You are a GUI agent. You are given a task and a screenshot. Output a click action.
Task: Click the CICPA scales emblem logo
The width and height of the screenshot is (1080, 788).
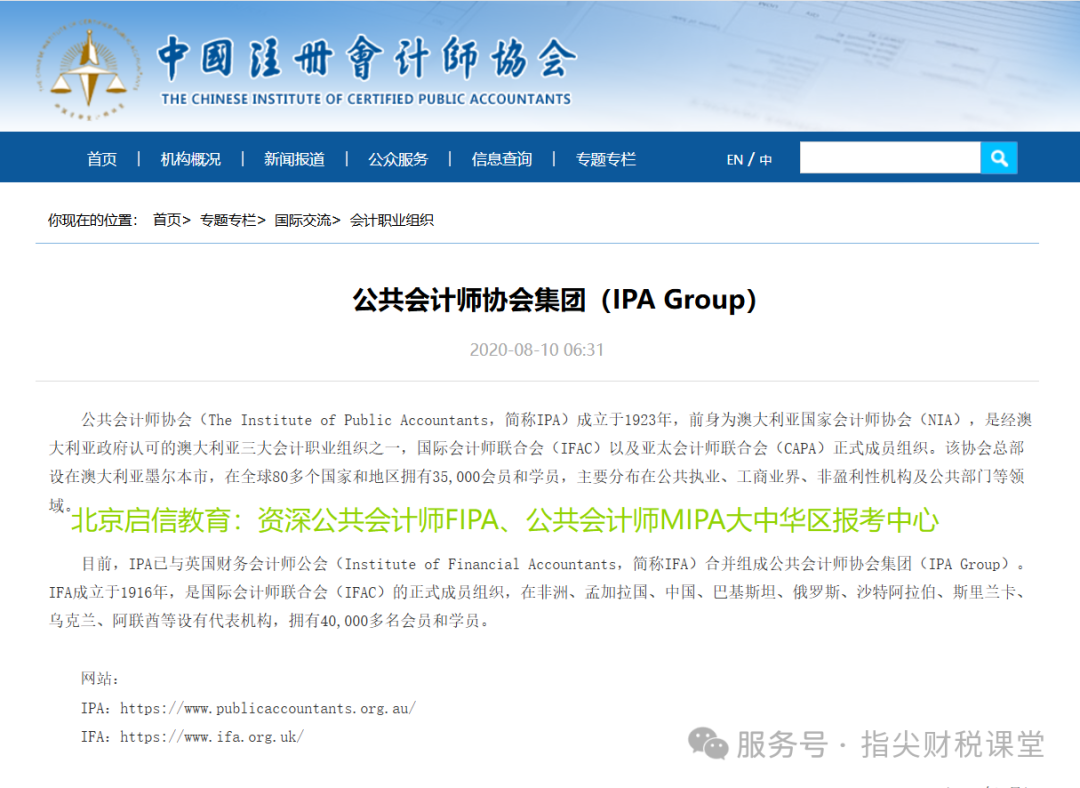click(90, 67)
